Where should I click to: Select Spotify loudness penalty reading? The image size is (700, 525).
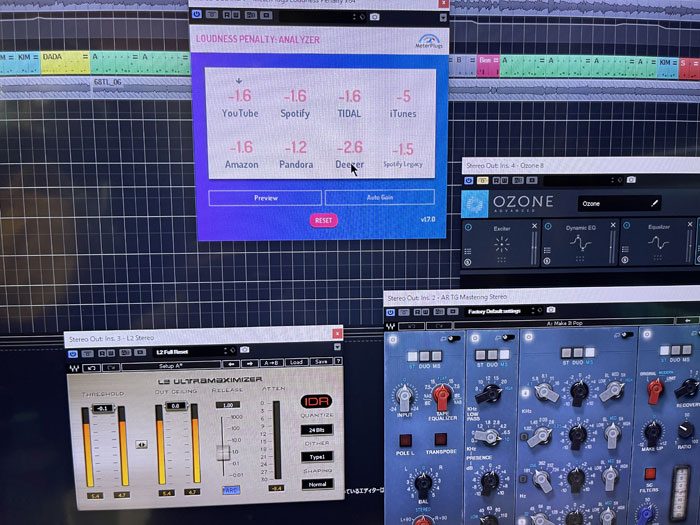[295, 104]
